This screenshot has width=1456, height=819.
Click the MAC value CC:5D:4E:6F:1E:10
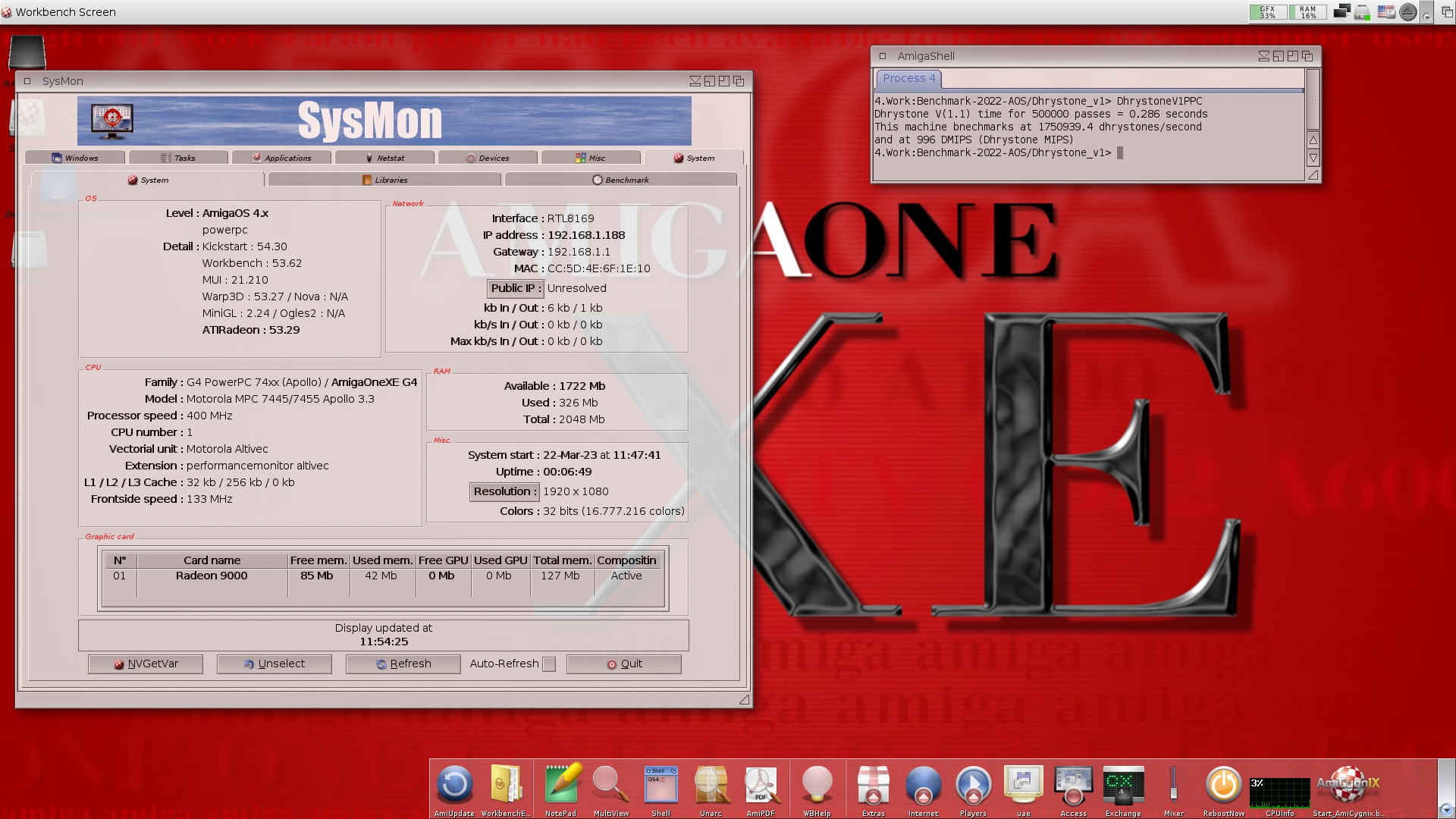(599, 268)
